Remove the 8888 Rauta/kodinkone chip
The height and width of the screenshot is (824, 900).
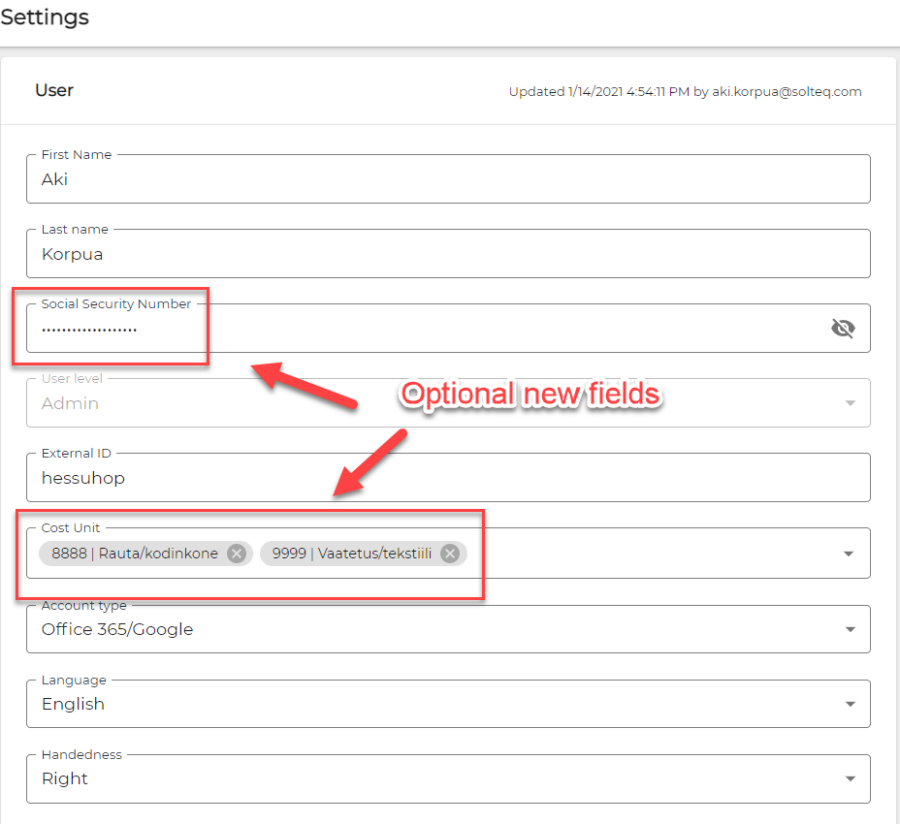tap(236, 553)
